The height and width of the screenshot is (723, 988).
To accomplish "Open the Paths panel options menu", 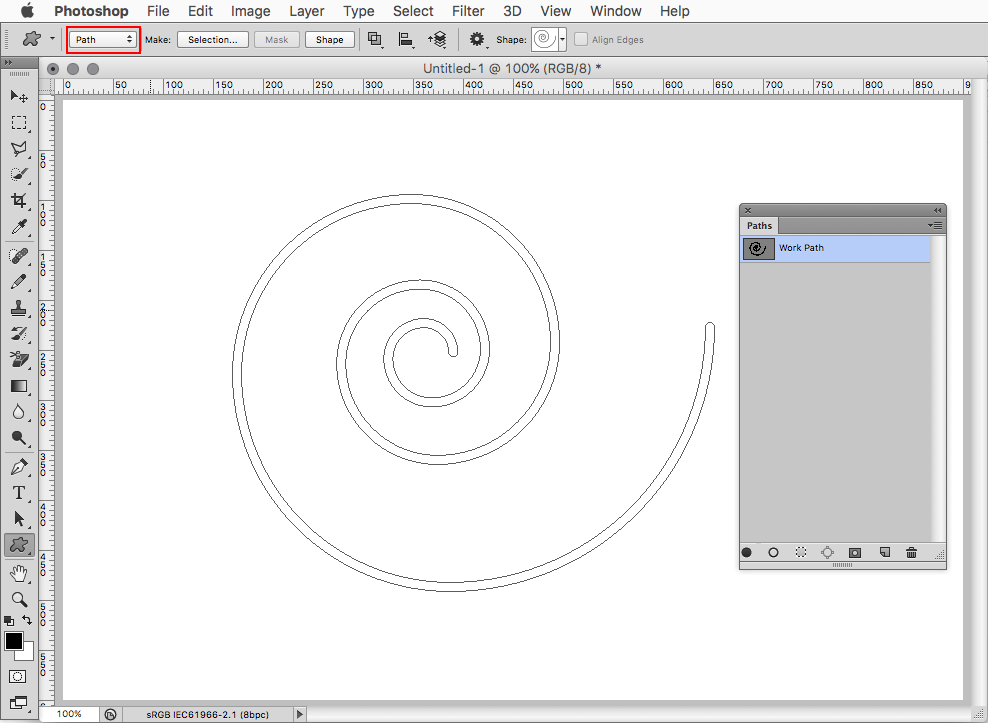I will (936, 226).
